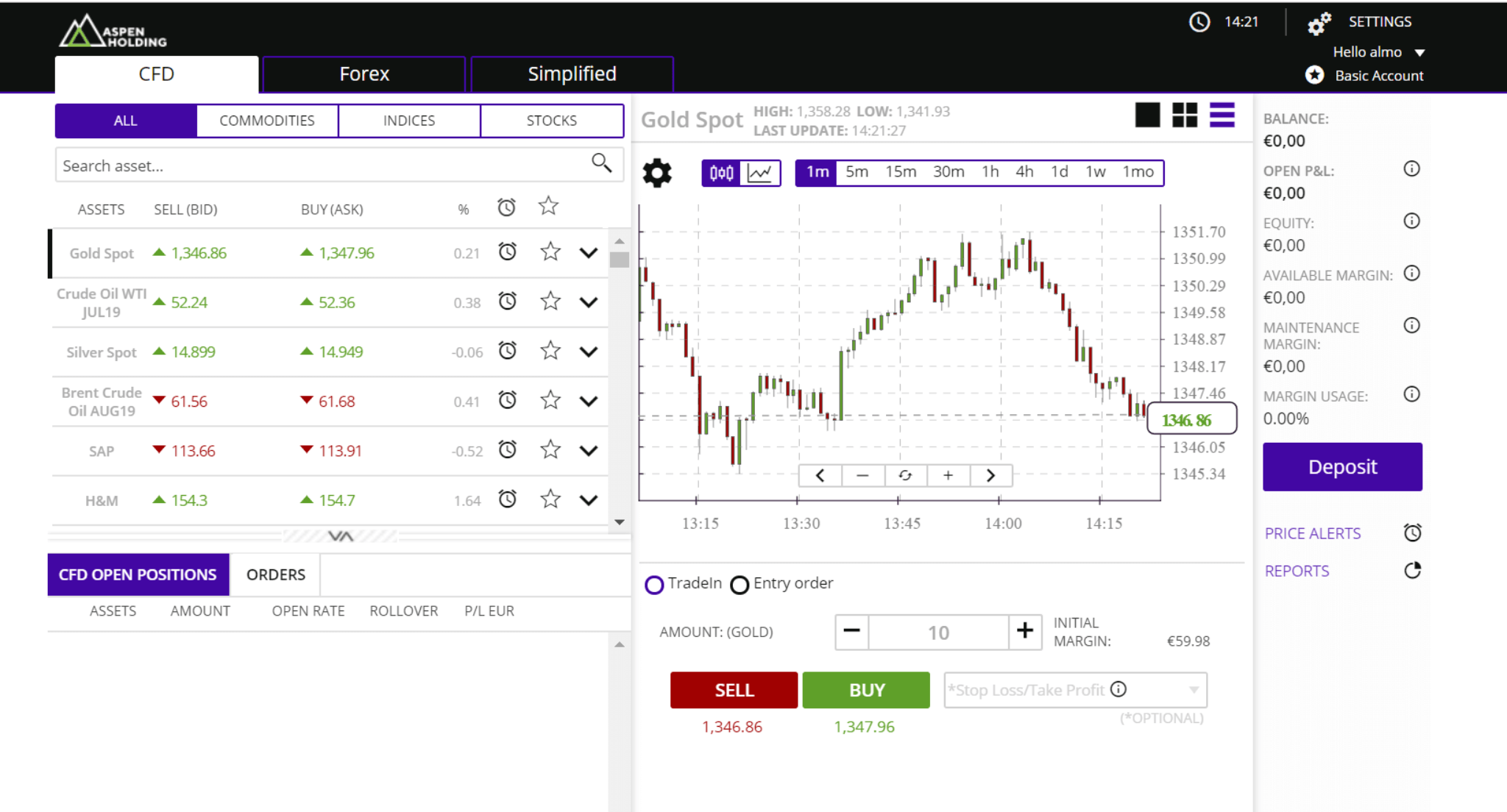Screen dimensions: 1507x812
Task: Switch to grid layout view
Action: coord(1185,113)
